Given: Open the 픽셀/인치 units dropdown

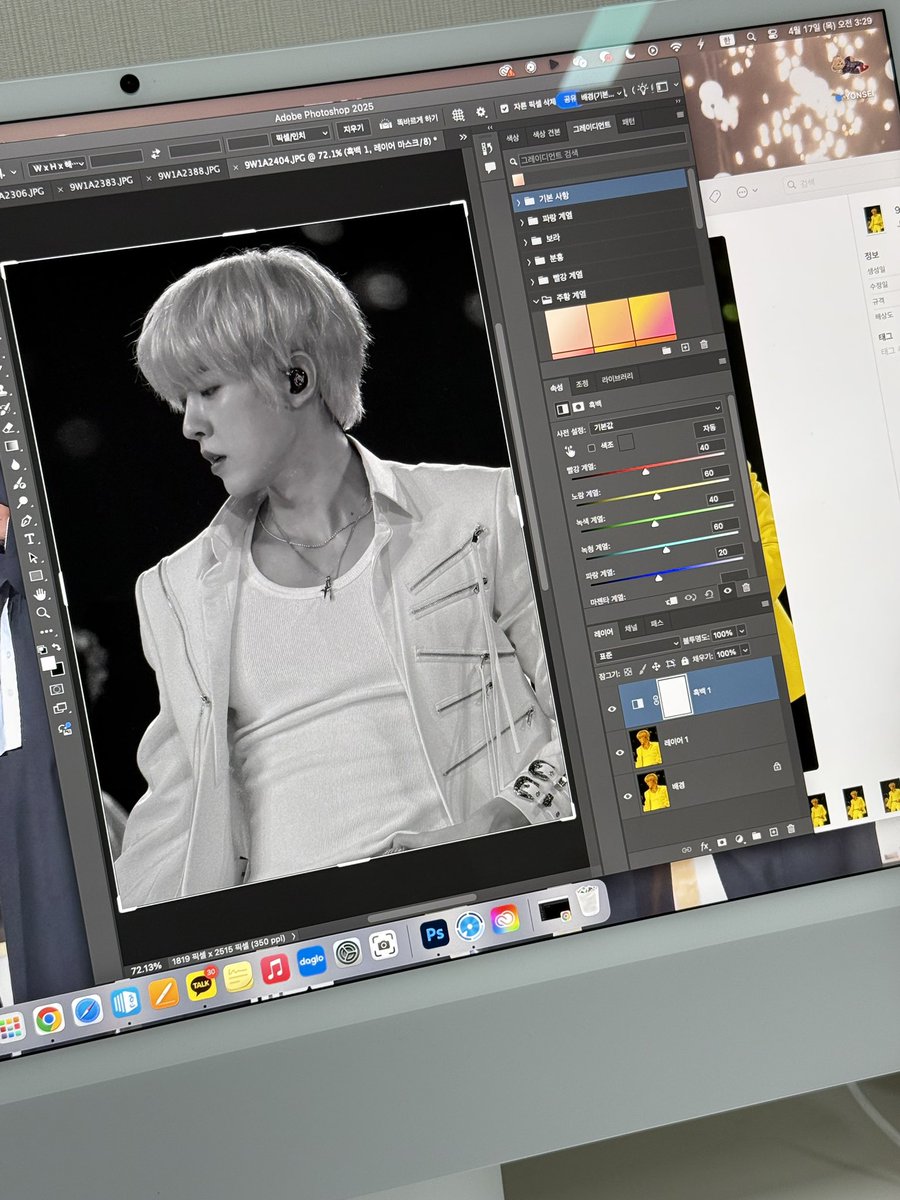Looking at the screenshot, I should pos(300,135).
